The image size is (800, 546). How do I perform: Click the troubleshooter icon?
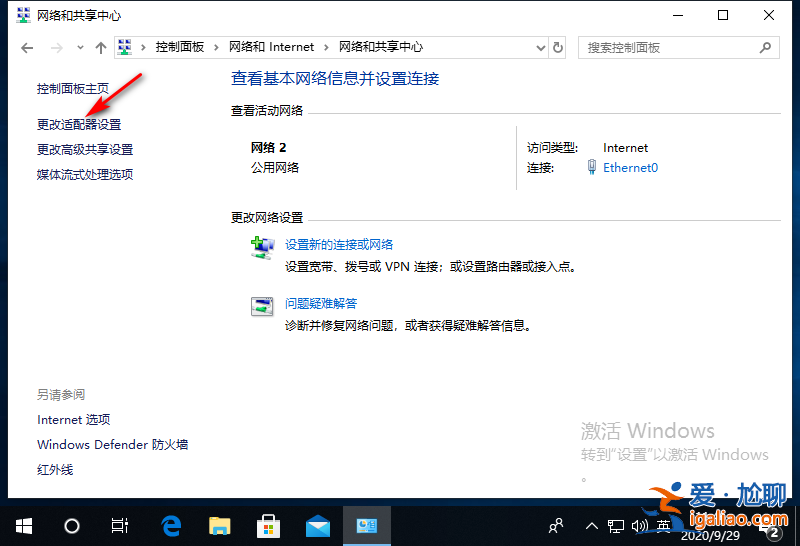click(262, 306)
